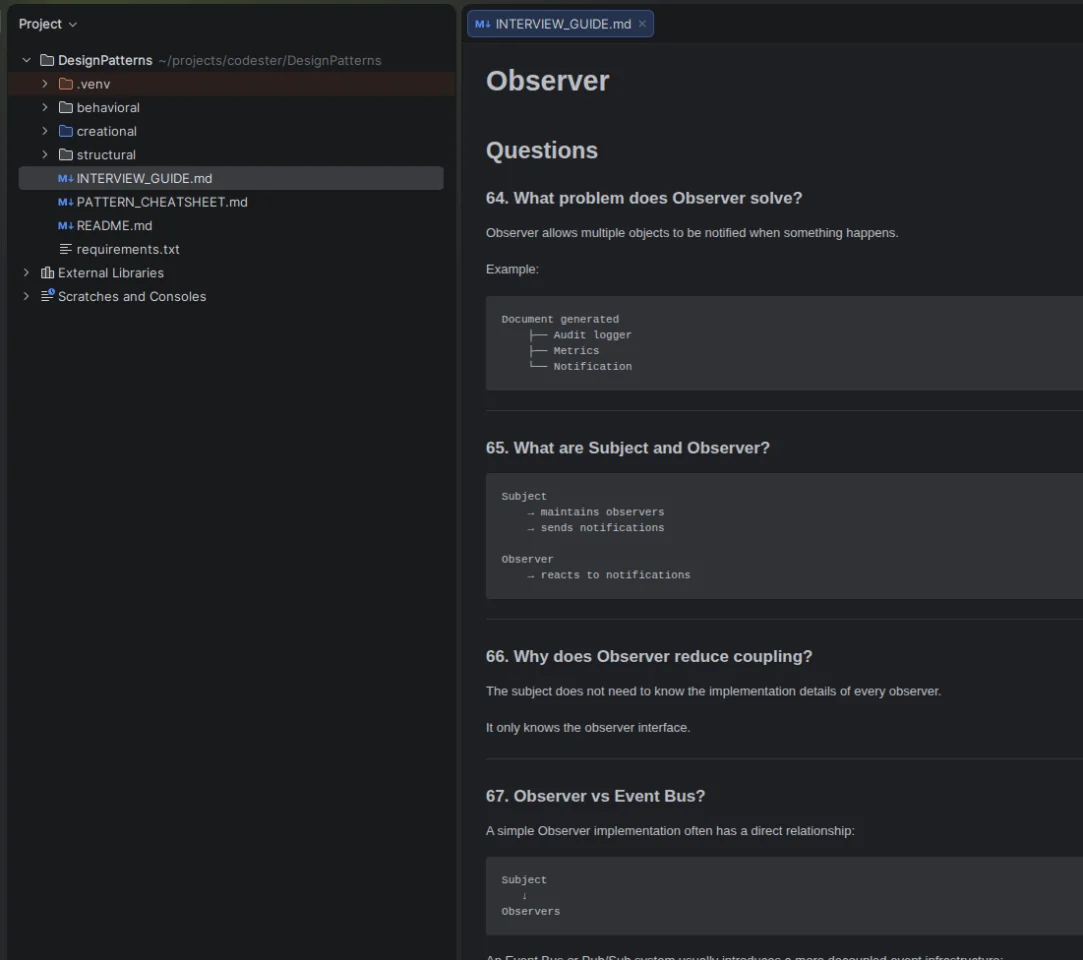The height and width of the screenshot is (960, 1083).
Task: Click the External Libraries icon
Action: (x=47, y=272)
